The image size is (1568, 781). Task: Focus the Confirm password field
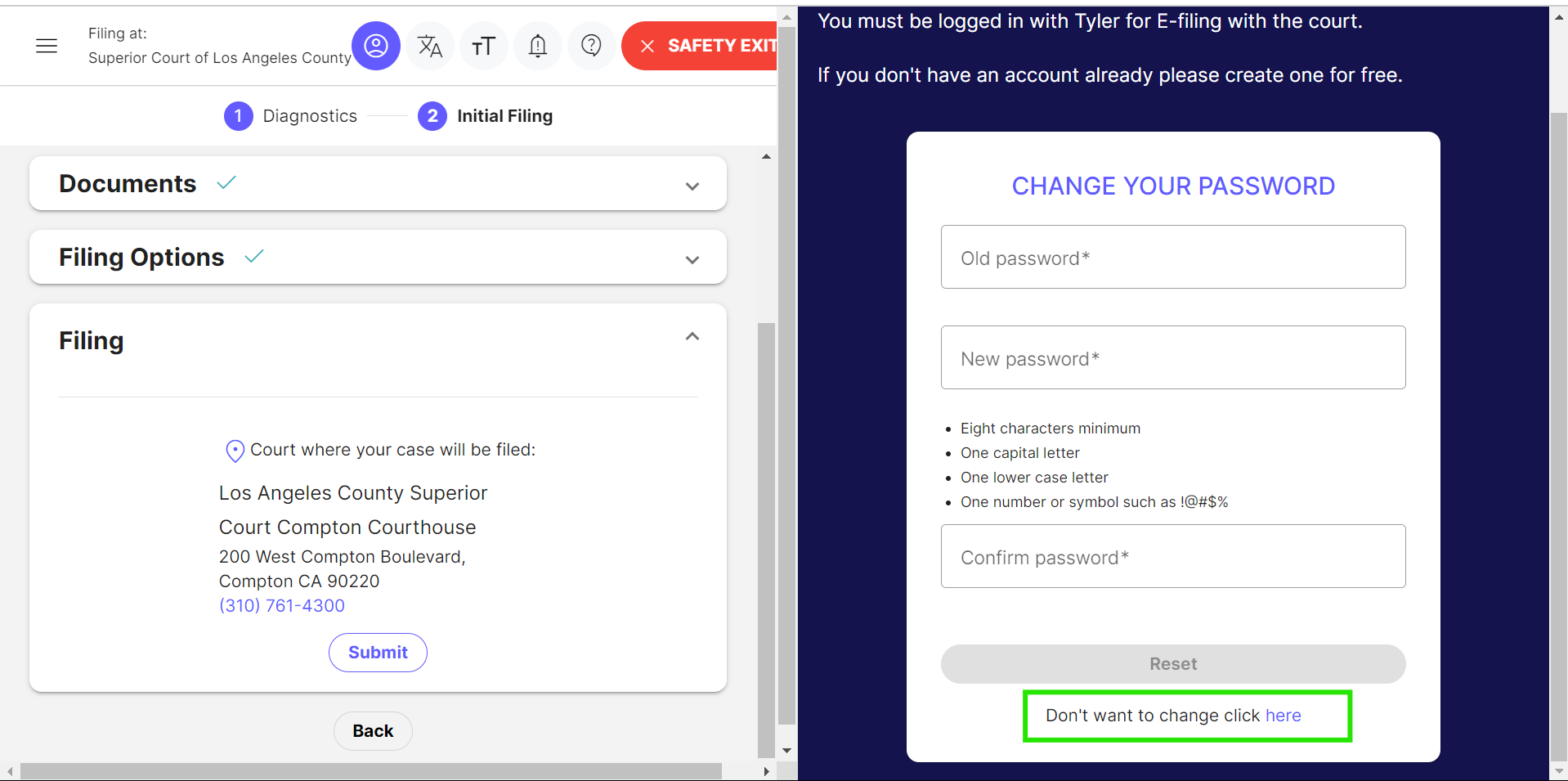pos(1173,556)
